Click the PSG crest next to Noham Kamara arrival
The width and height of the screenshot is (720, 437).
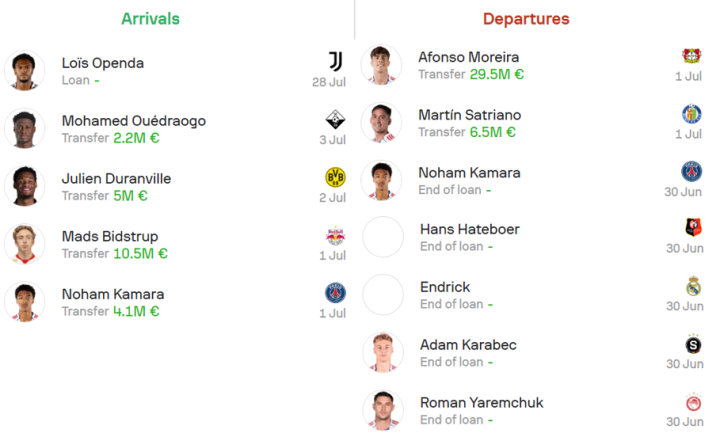pyautogui.click(x=336, y=293)
